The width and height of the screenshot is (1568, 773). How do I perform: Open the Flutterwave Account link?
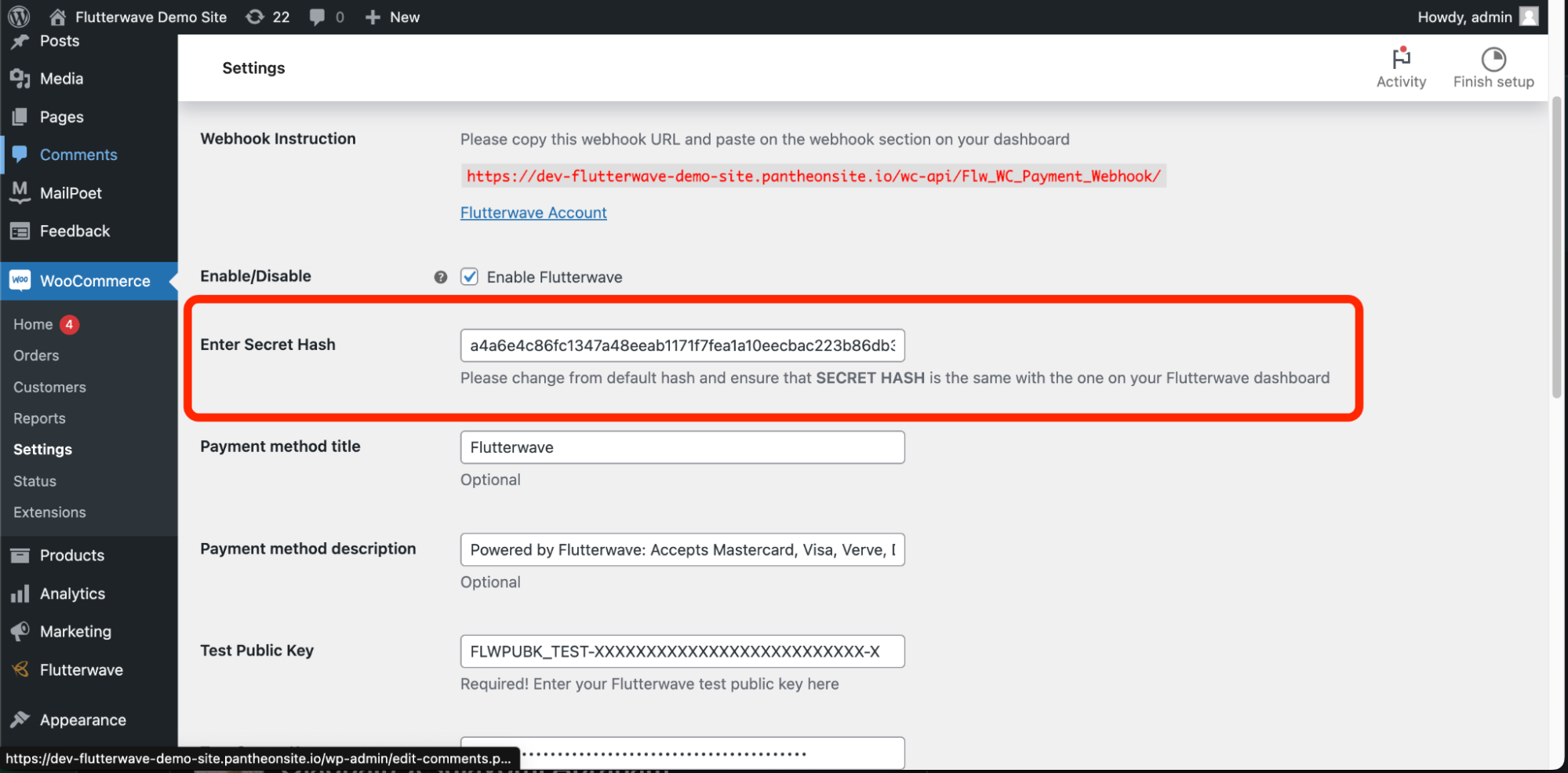click(533, 213)
